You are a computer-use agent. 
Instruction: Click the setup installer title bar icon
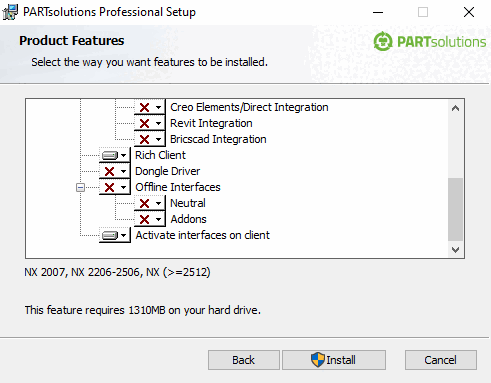(x=10, y=12)
